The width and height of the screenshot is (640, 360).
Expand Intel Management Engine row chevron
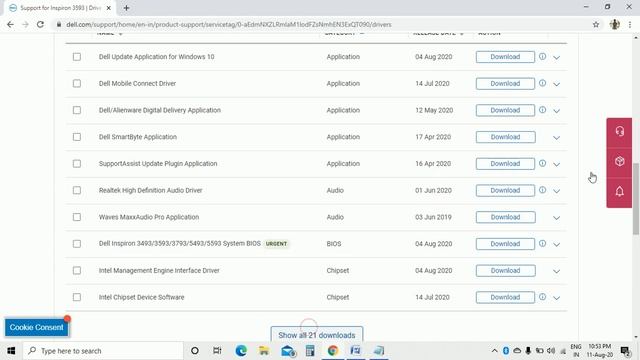pyautogui.click(x=556, y=271)
